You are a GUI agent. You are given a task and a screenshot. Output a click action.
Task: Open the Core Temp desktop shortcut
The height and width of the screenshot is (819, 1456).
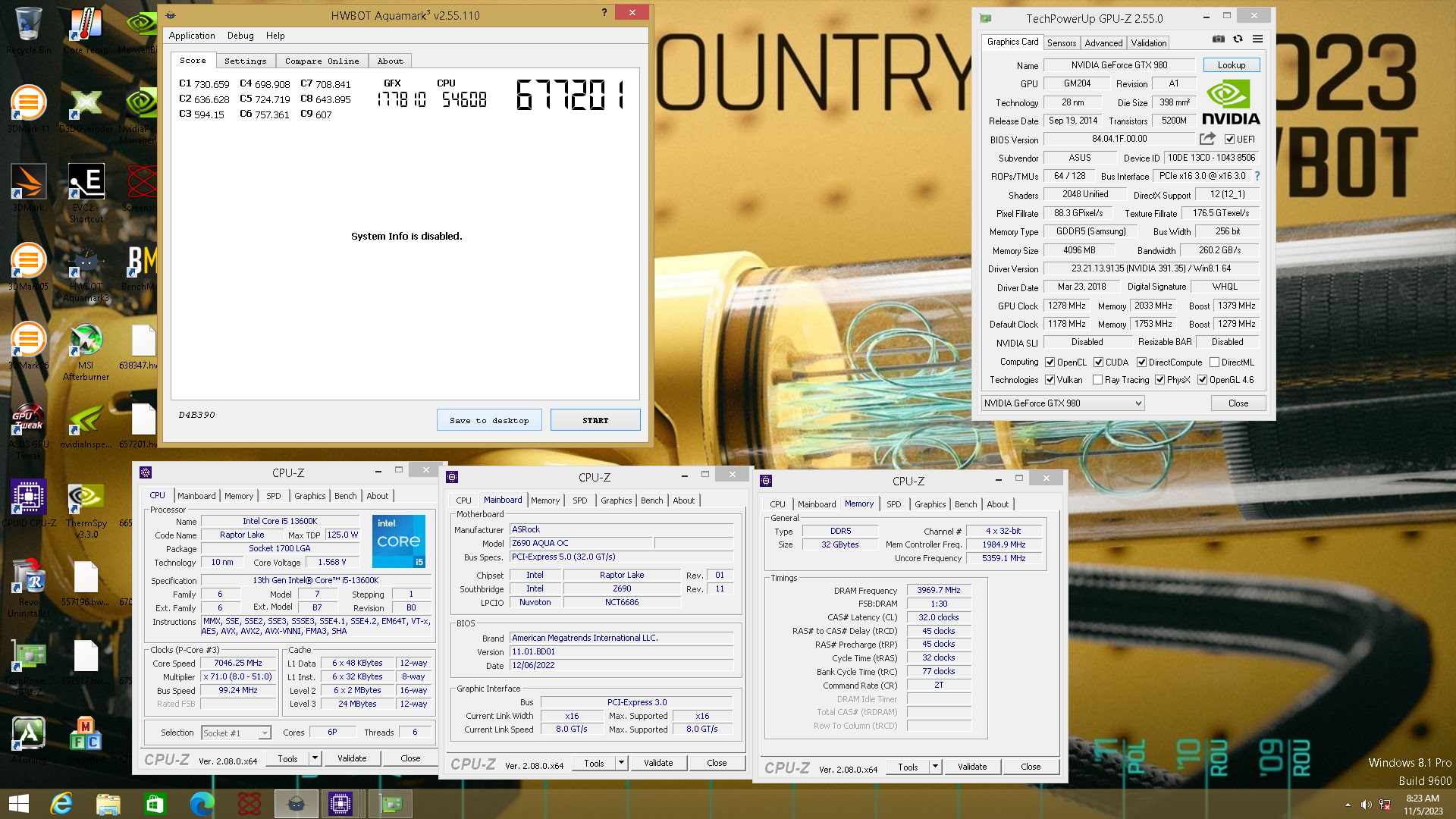click(x=86, y=30)
